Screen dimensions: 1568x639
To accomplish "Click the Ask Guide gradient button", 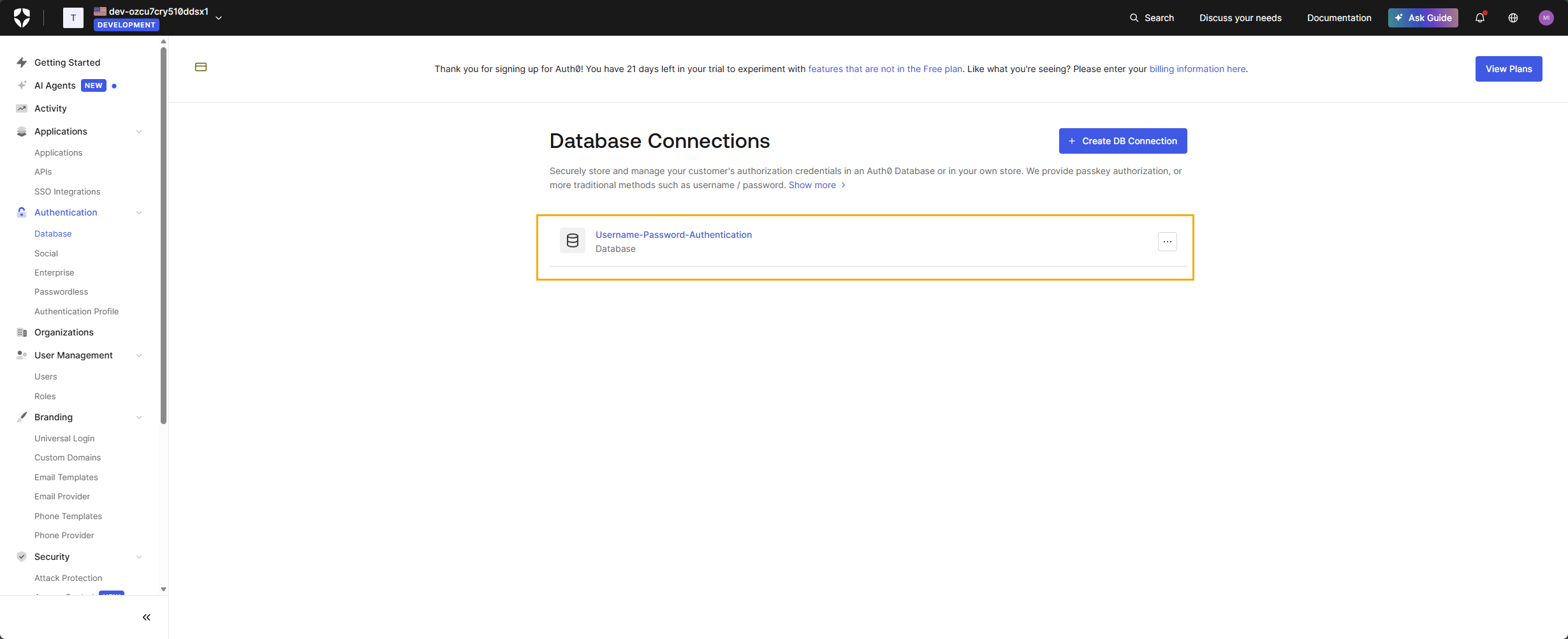I will coord(1423,18).
